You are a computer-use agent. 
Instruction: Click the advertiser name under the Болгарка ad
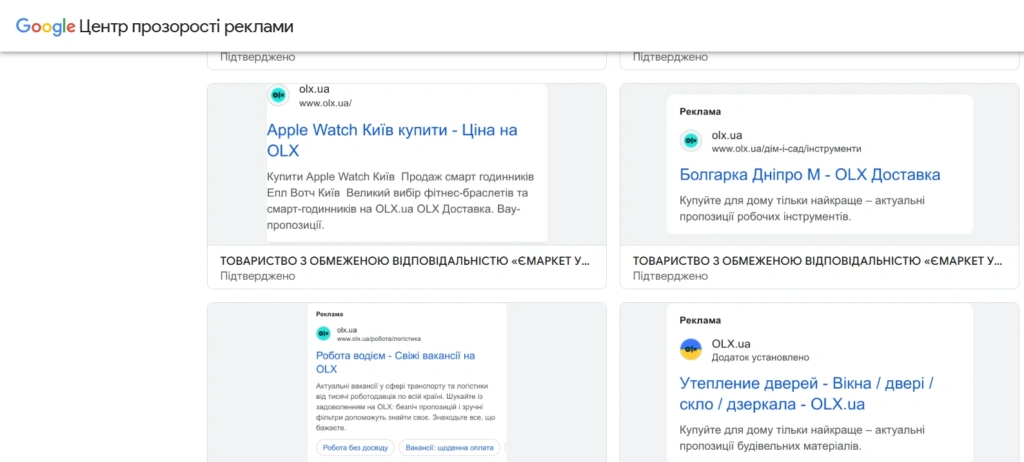pos(818,261)
